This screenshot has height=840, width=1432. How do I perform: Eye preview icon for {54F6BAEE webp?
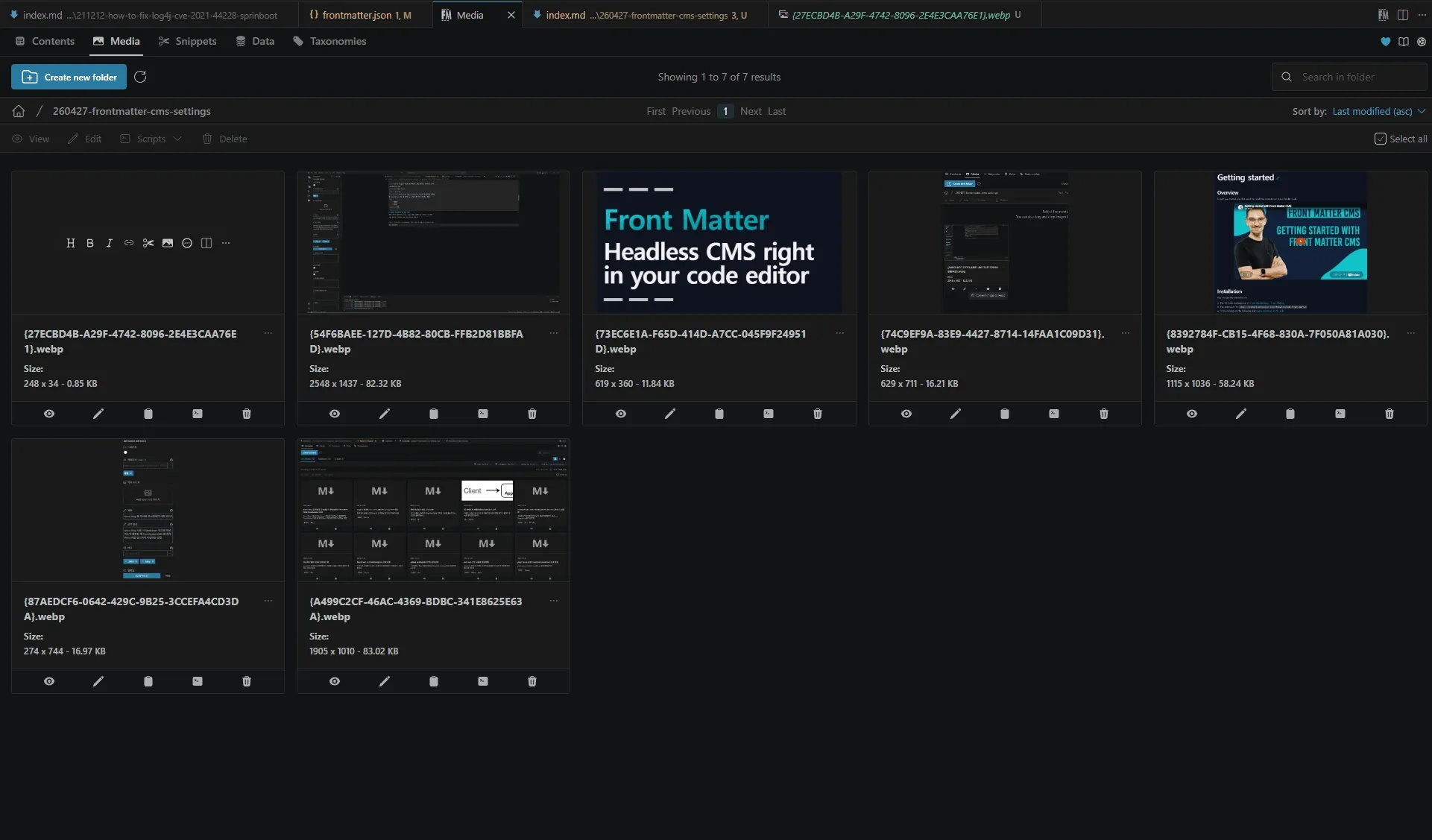point(335,414)
